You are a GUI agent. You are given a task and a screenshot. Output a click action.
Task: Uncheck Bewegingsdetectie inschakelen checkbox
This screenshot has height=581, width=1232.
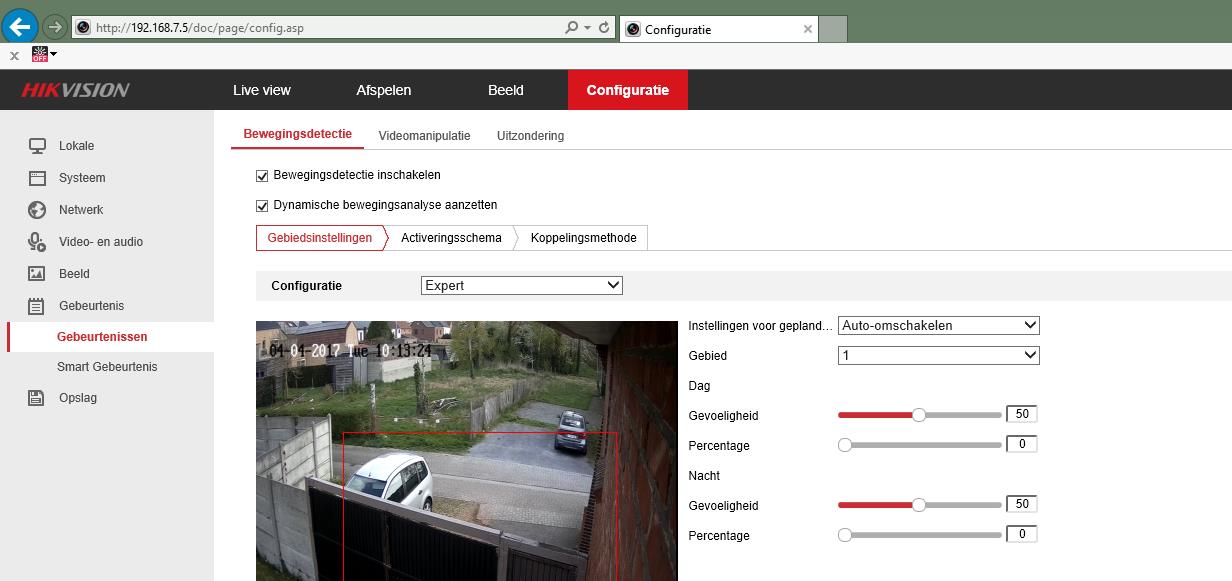[x=263, y=176]
